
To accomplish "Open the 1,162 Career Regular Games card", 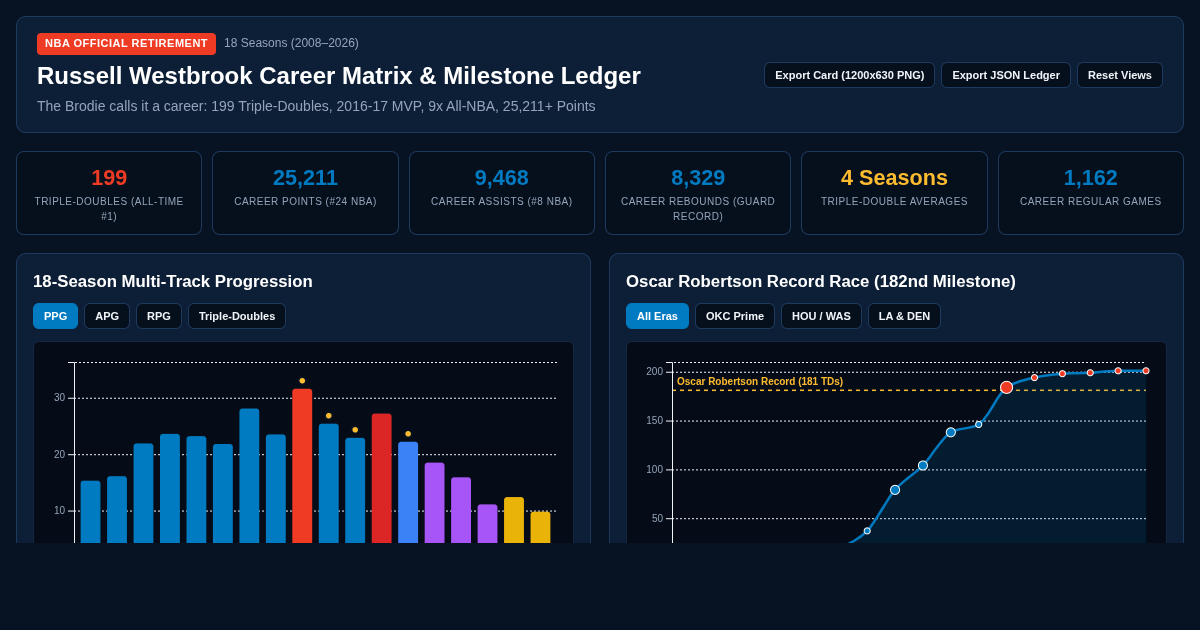I will 1091,193.
